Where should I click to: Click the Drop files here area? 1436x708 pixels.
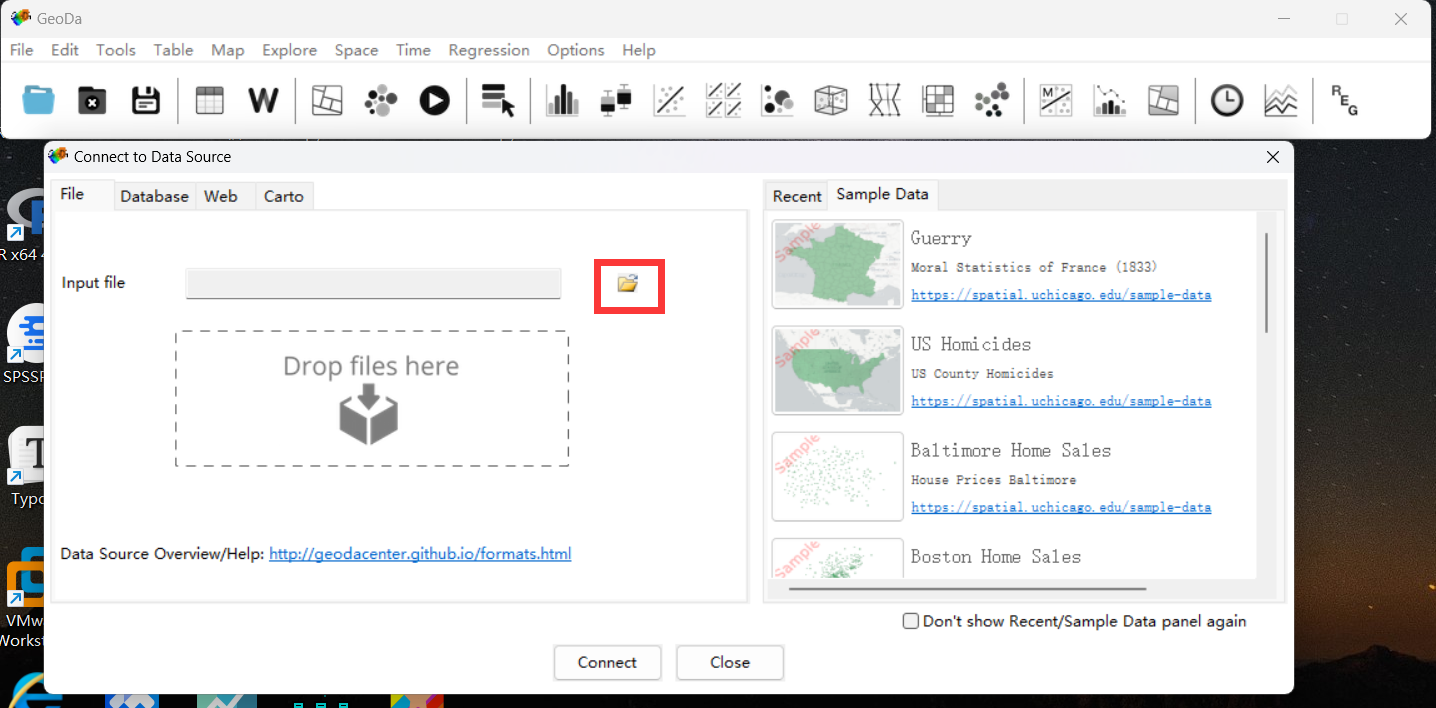click(x=372, y=398)
